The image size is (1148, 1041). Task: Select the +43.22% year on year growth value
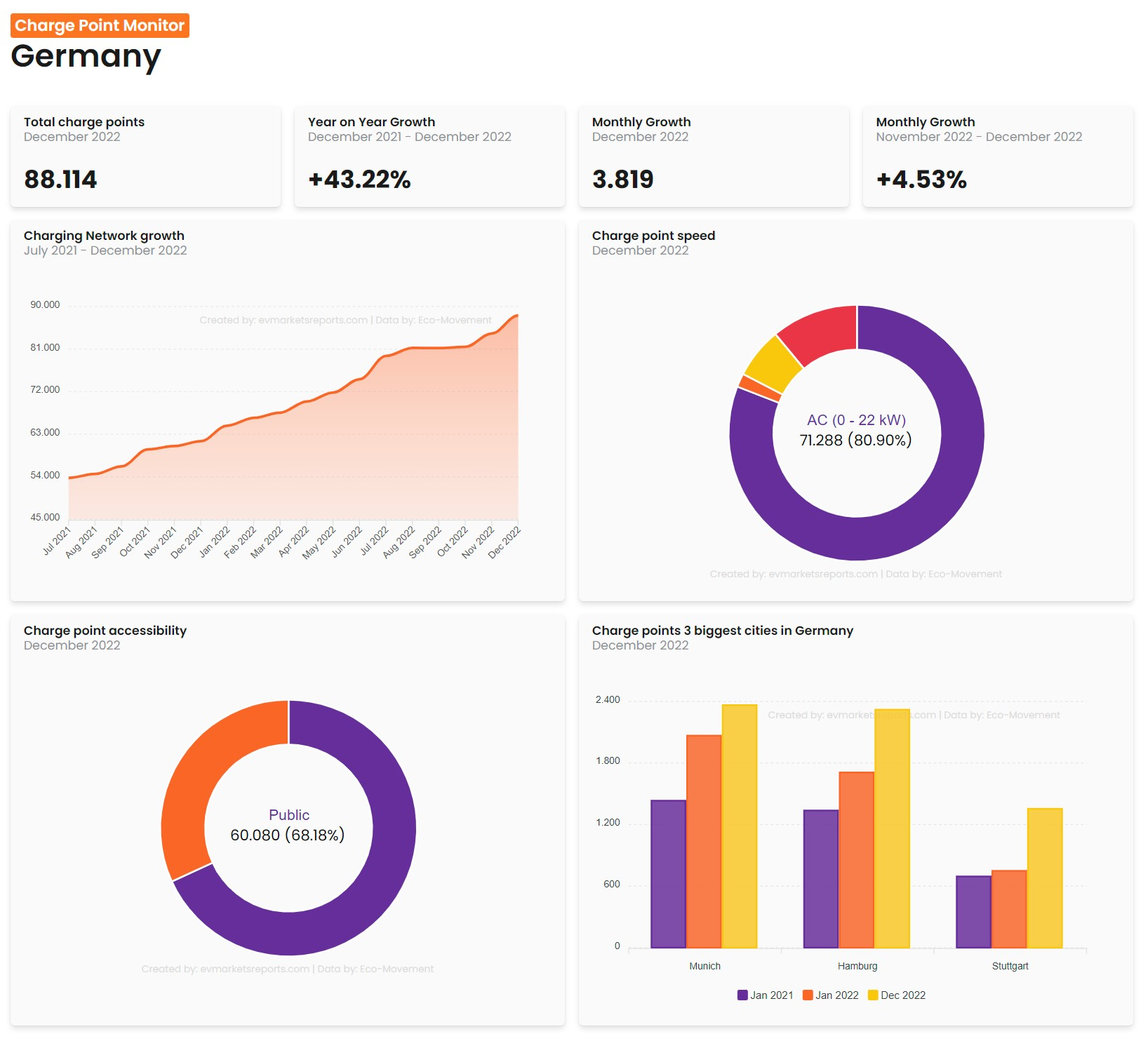pyautogui.click(x=359, y=180)
